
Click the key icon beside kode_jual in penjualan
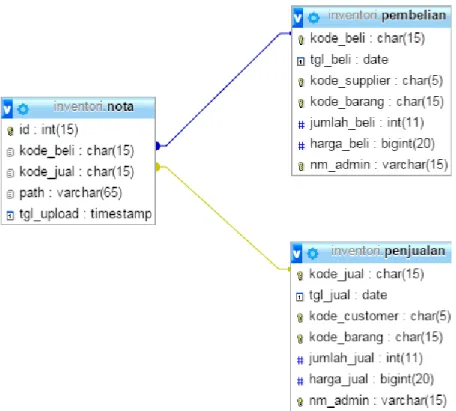tap(300, 275)
